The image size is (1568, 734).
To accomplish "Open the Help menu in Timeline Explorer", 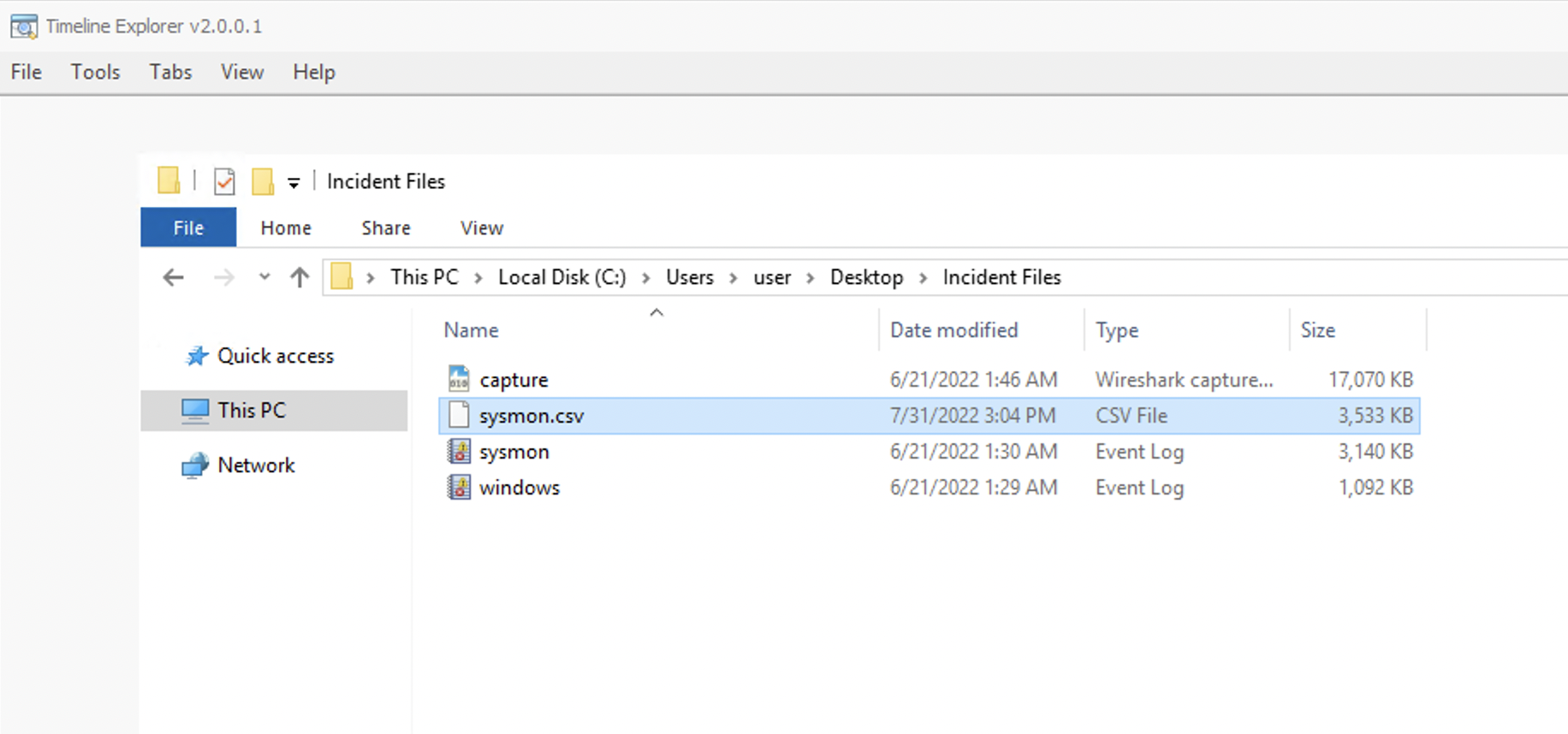I will pyautogui.click(x=313, y=72).
